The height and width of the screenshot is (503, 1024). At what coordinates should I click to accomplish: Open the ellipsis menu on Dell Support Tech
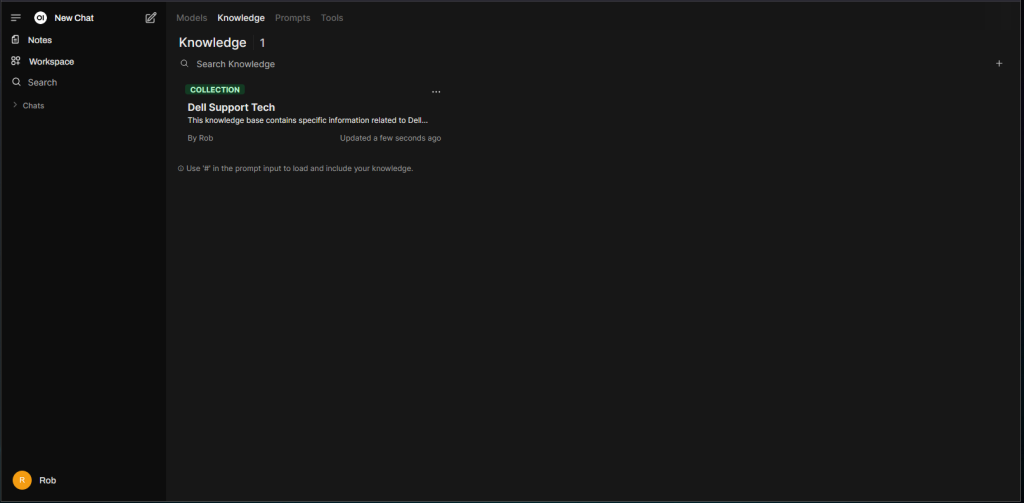click(x=436, y=92)
